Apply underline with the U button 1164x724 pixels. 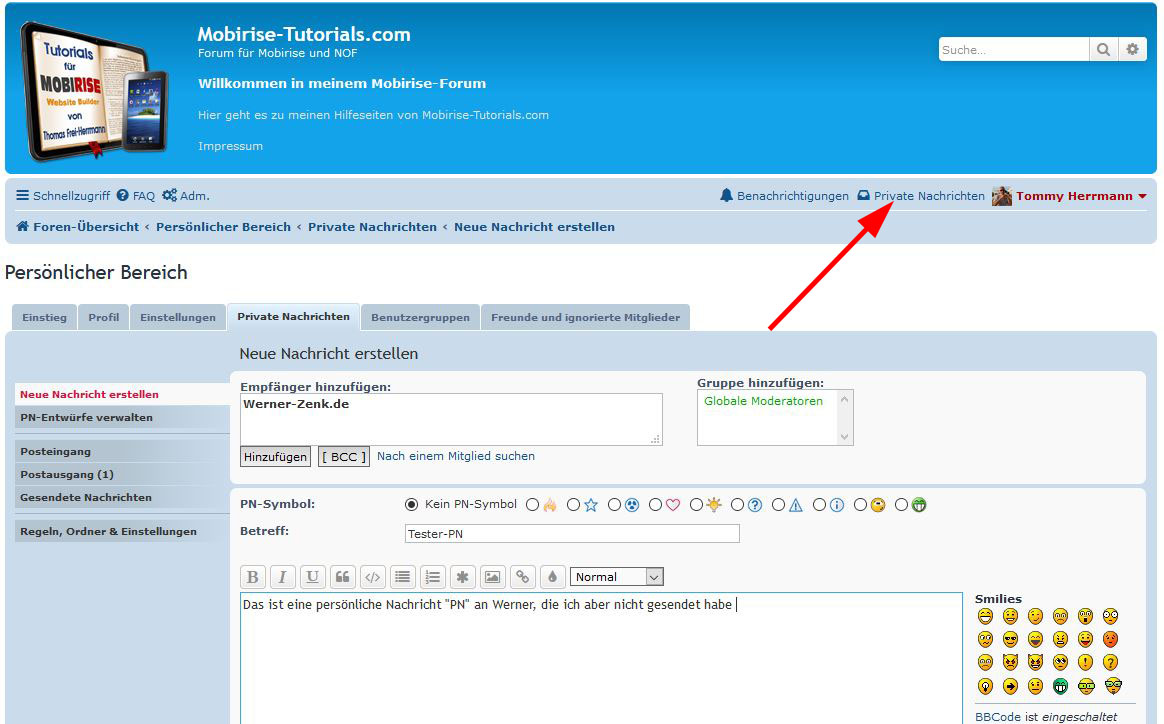point(313,577)
